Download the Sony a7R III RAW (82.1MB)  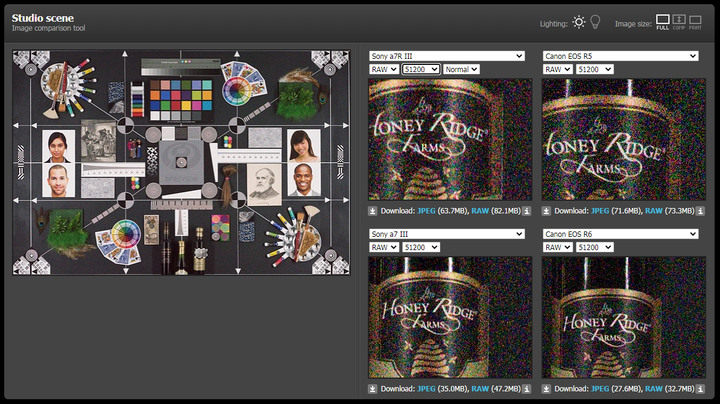click(480, 211)
